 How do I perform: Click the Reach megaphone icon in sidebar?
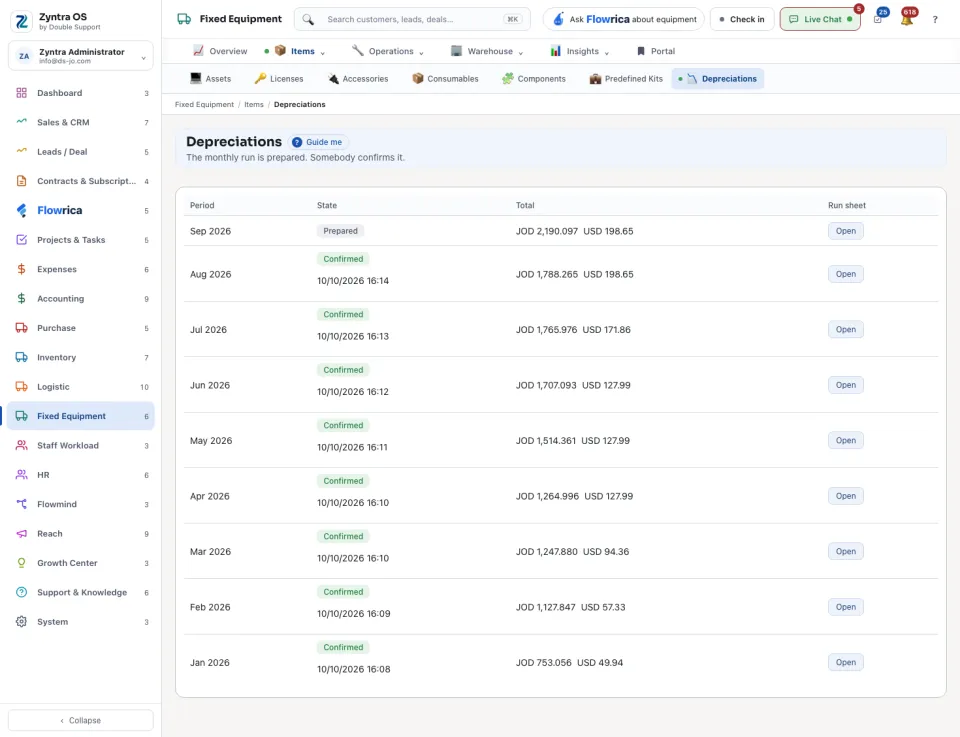point(21,534)
